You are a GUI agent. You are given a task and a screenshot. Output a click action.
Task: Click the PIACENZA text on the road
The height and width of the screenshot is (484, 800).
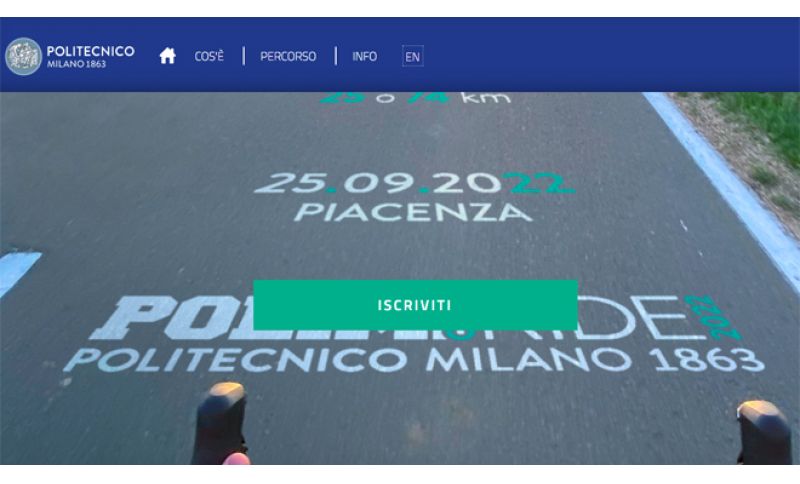point(413,212)
